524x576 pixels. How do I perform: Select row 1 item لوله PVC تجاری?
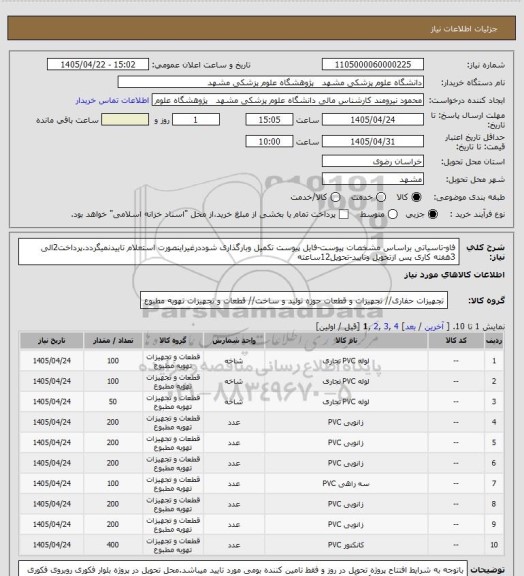point(346,361)
